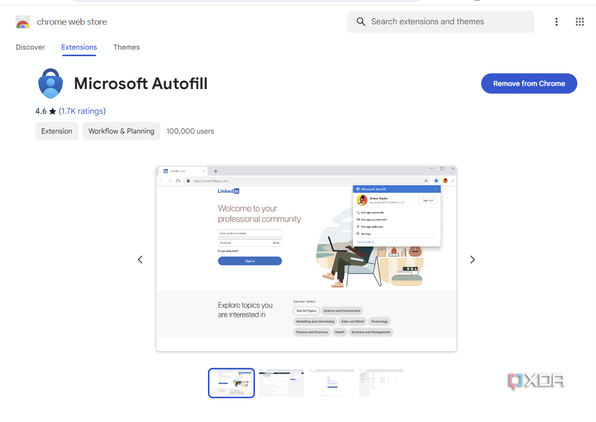
Task: Click the large LinkedIn preview screenshot
Action: (x=306, y=259)
